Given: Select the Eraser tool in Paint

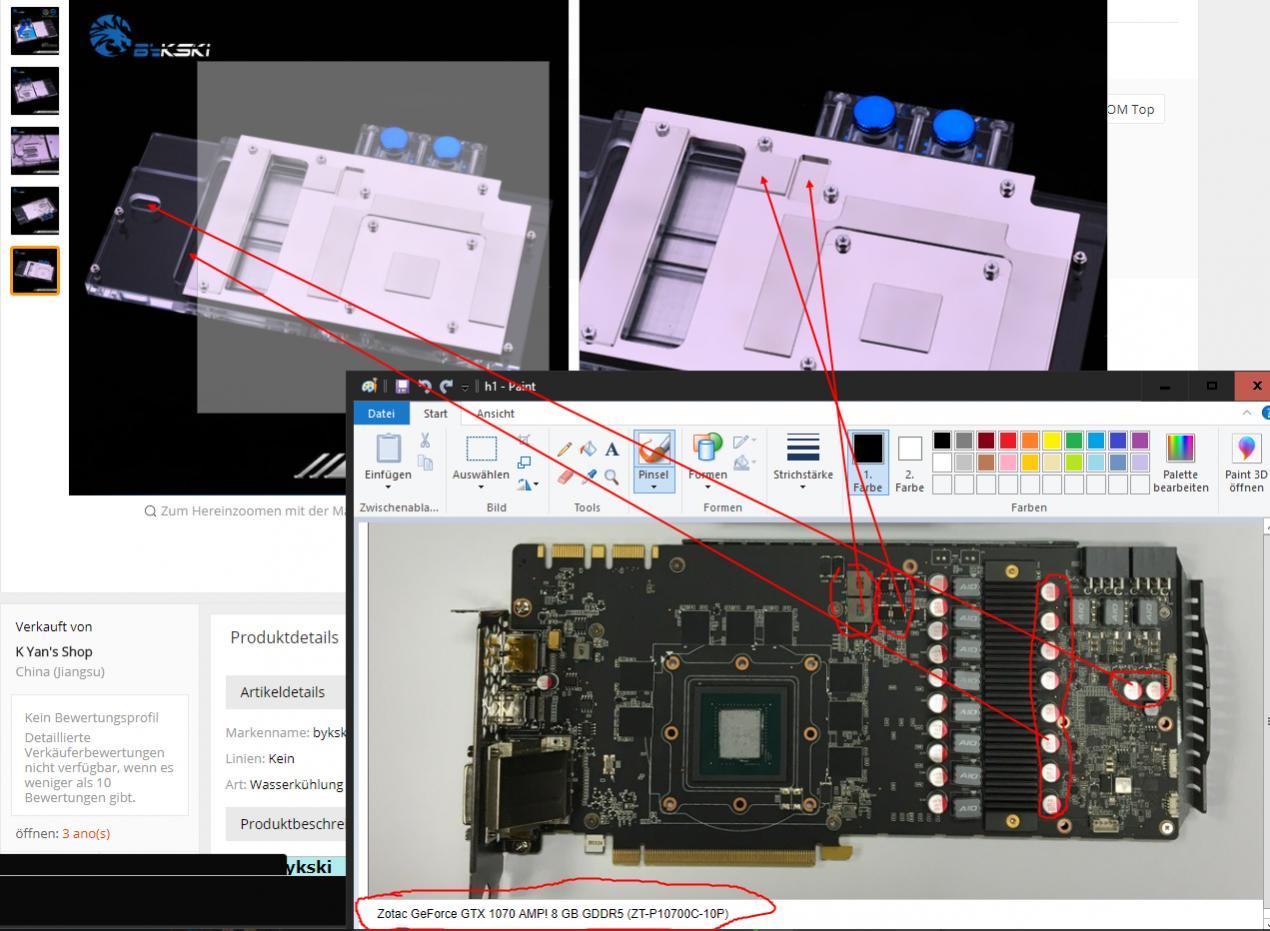Looking at the screenshot, I should click(566, 477).
